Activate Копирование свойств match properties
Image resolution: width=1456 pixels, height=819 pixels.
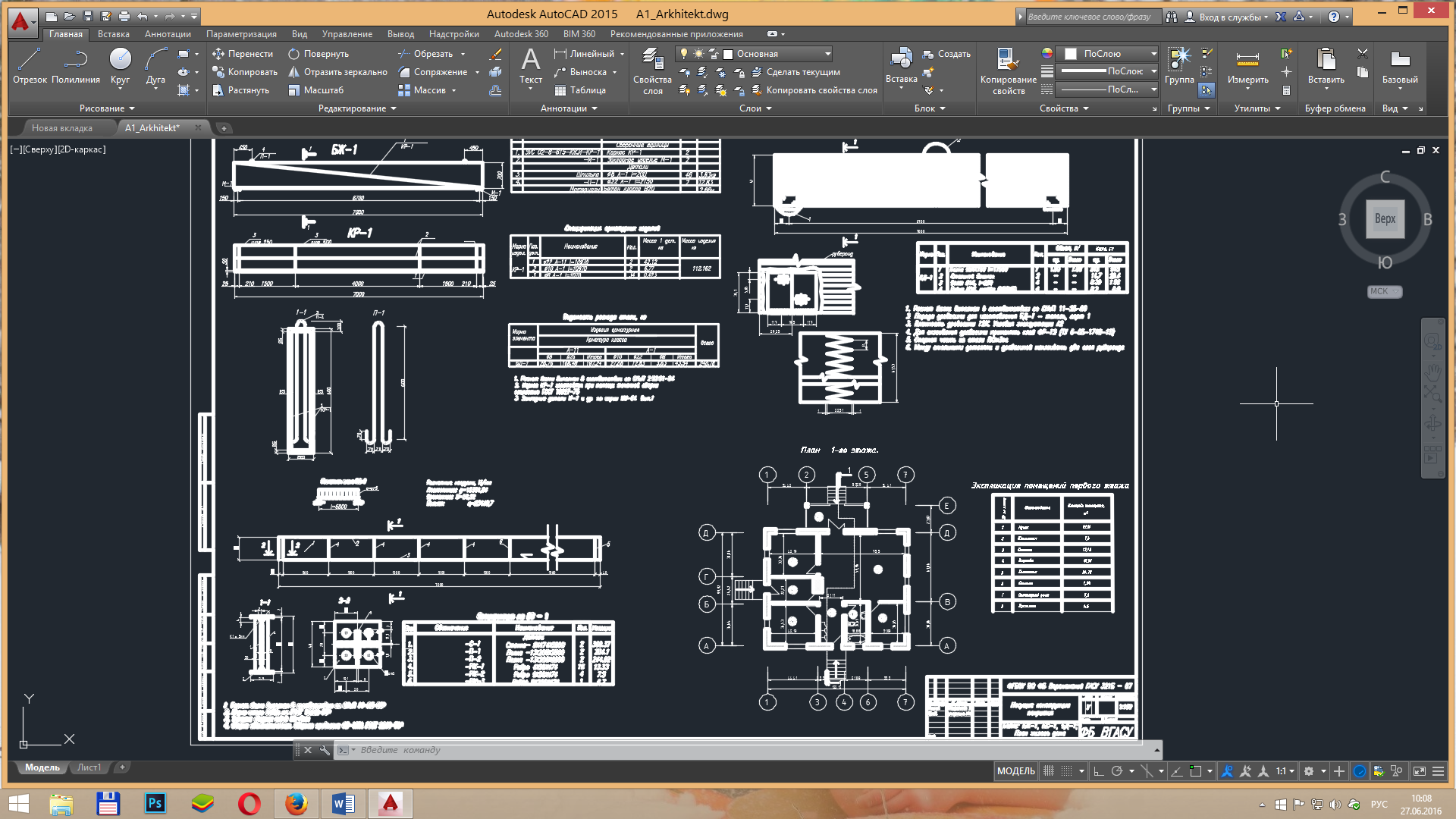(1008, 71)
